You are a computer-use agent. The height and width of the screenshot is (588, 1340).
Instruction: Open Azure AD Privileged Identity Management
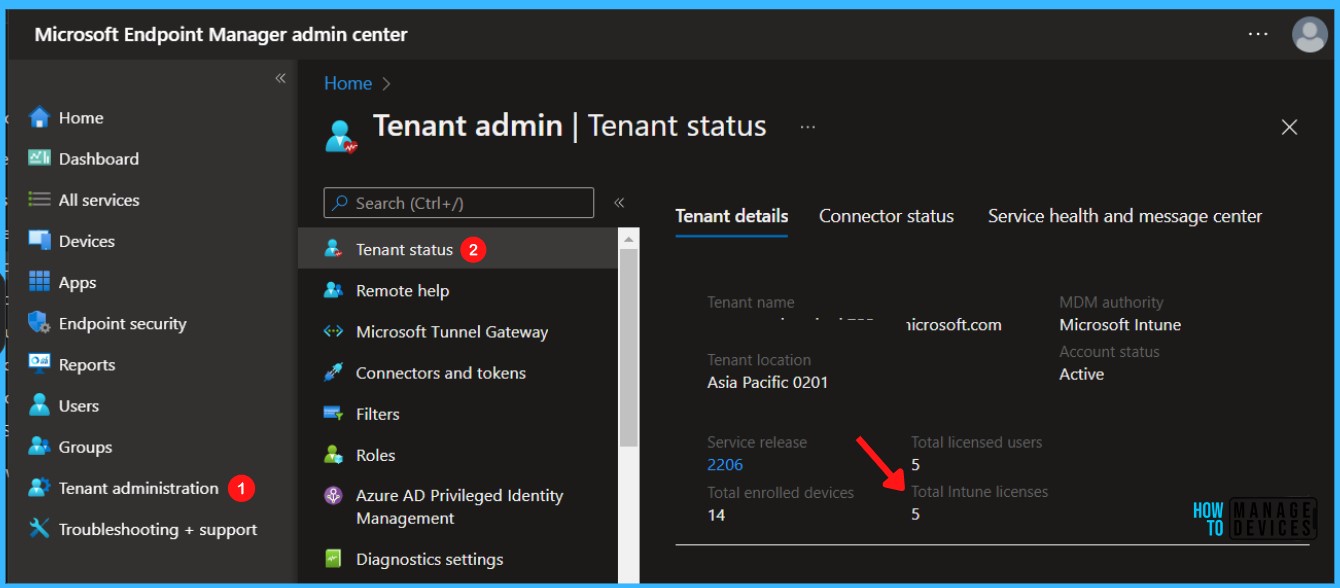458,506
